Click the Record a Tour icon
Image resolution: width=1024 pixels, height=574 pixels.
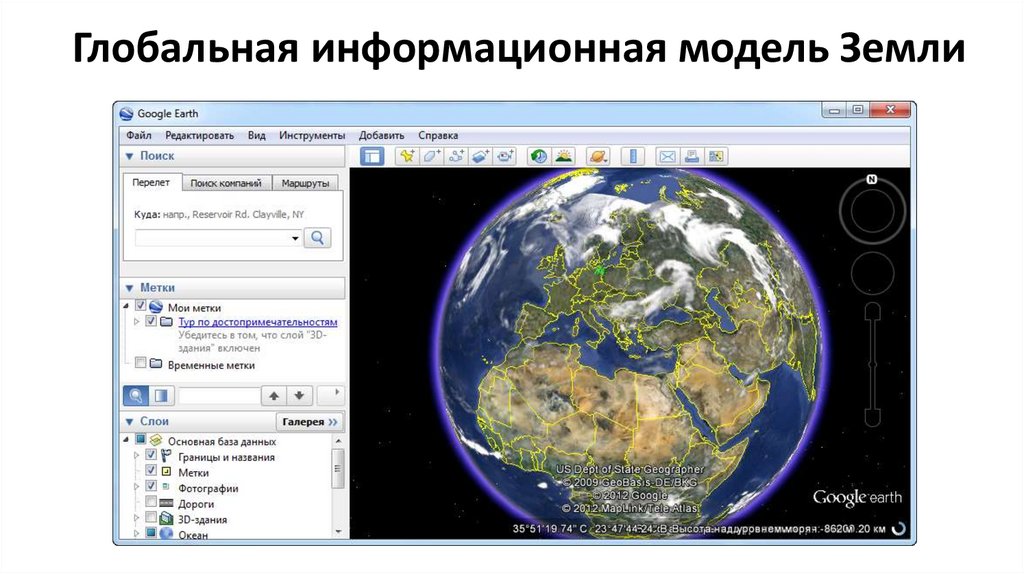coord(505,156)
